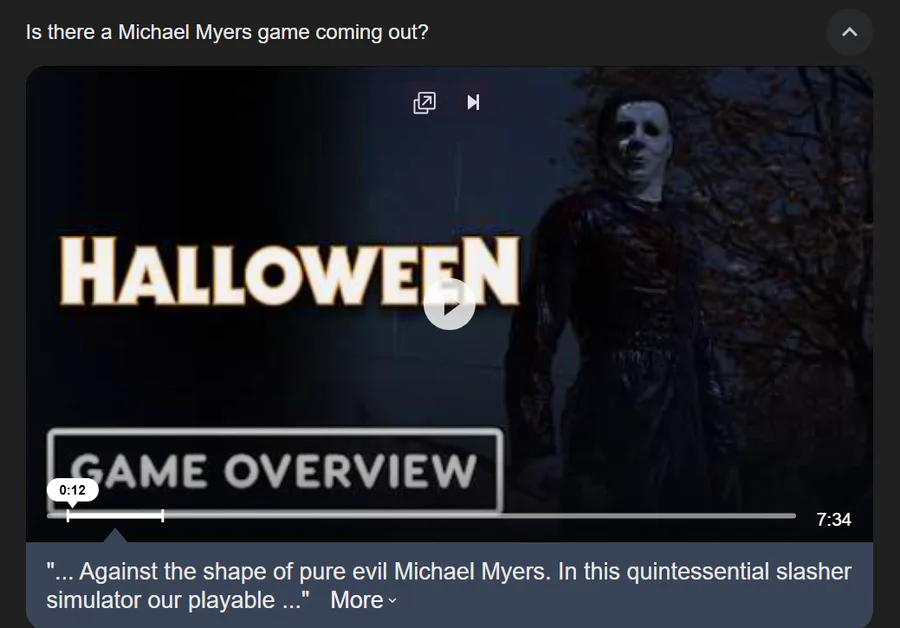Play the Halloween game overview video
This screenshot has width=900, height=628.
tap(449, 305)
